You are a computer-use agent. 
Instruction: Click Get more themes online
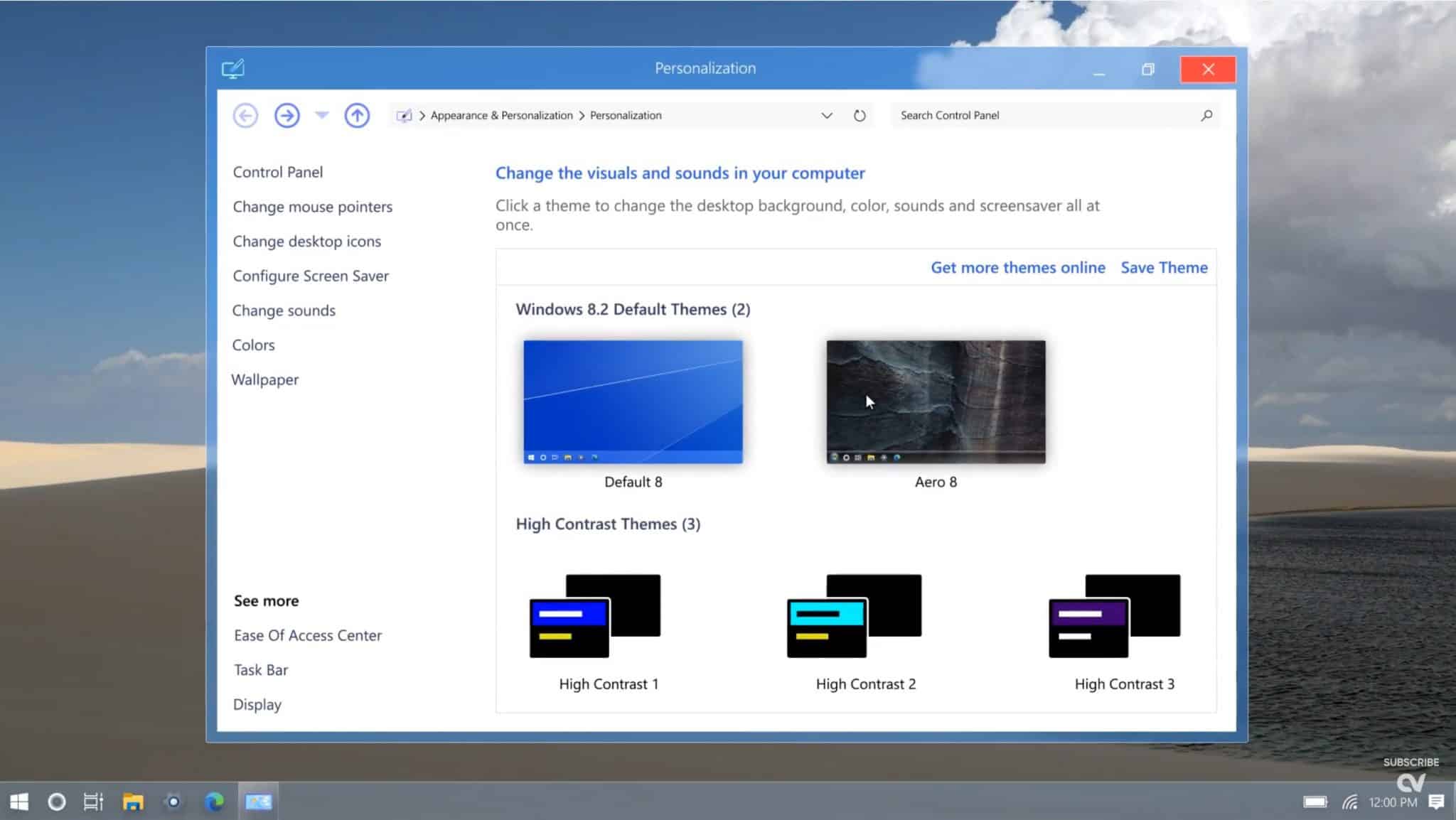(x=1017, y=267)
